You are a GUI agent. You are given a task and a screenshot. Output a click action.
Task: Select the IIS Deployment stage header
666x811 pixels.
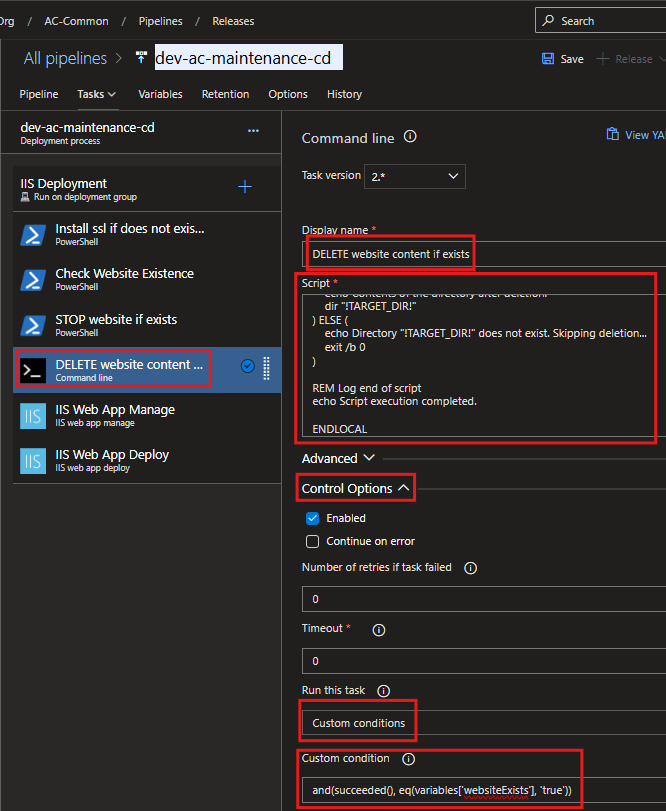click(x=147, y=189)
